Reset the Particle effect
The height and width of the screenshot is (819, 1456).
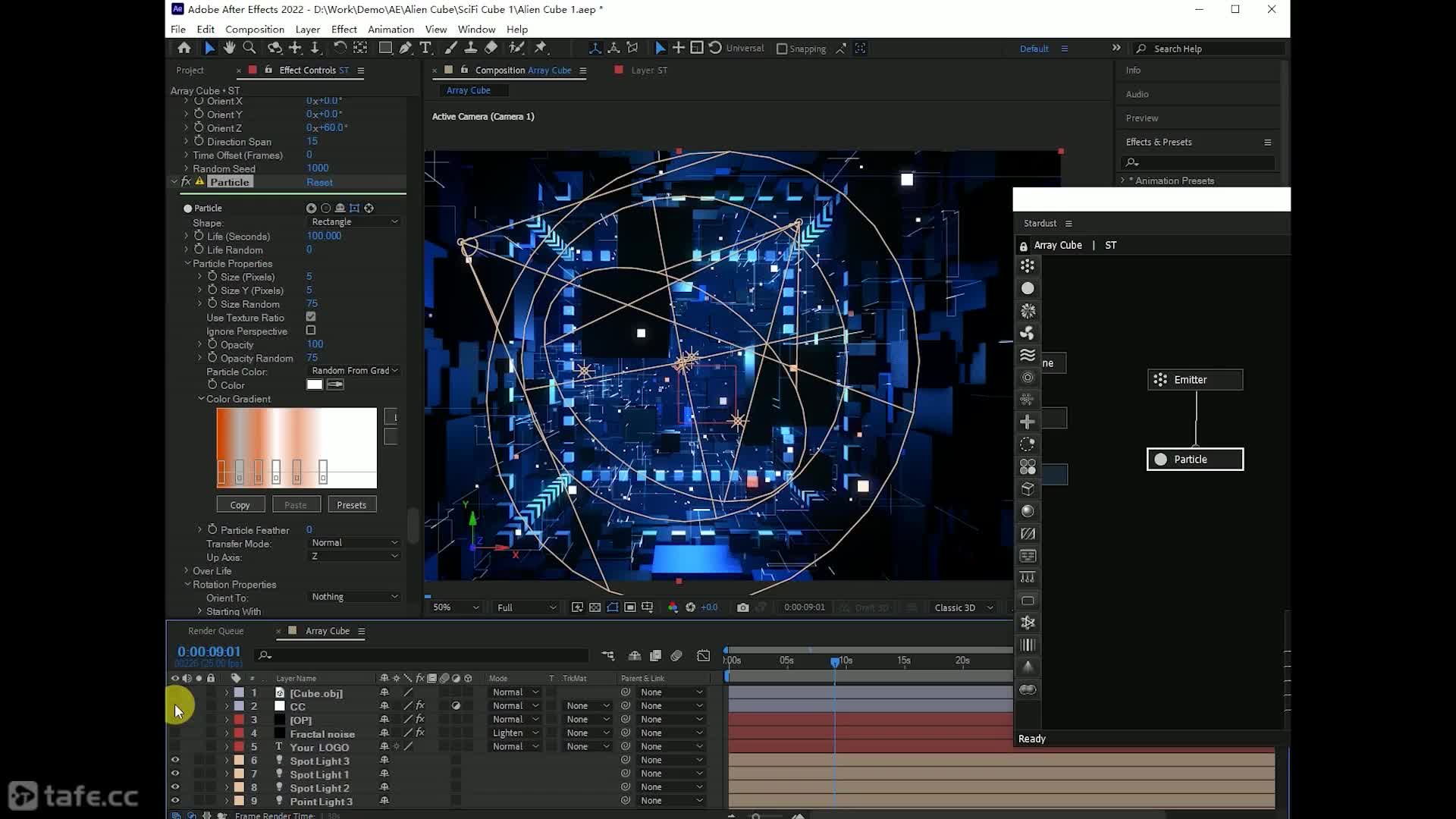[x=319, y=182]
